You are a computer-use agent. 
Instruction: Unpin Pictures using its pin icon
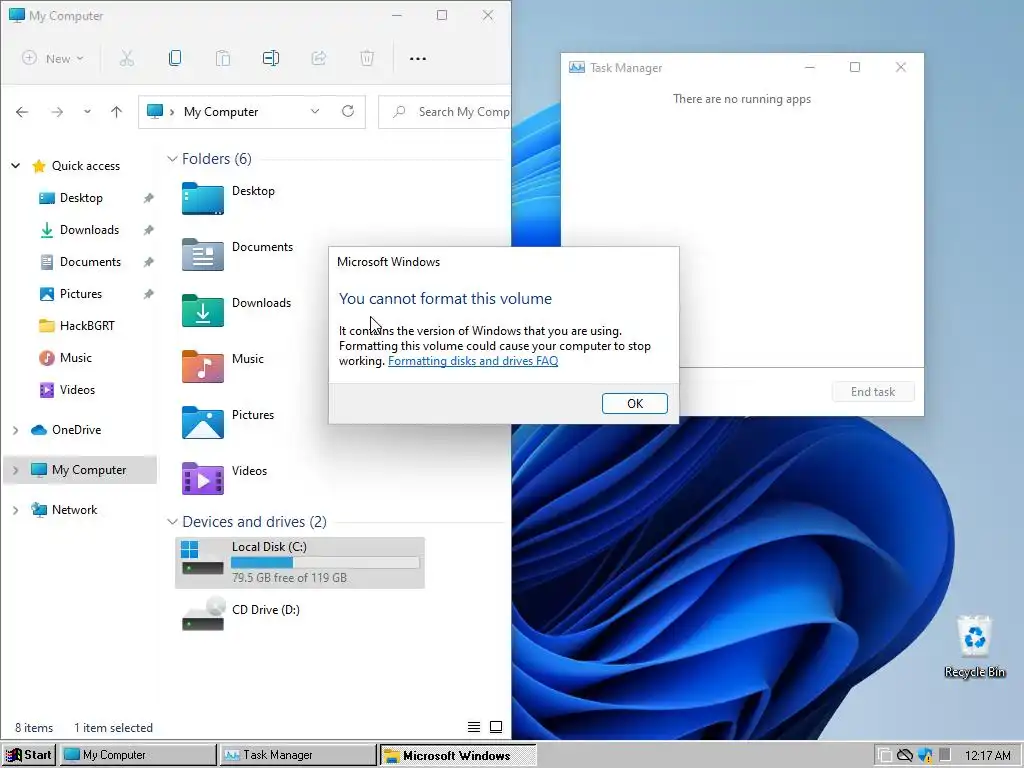point(148,294)
